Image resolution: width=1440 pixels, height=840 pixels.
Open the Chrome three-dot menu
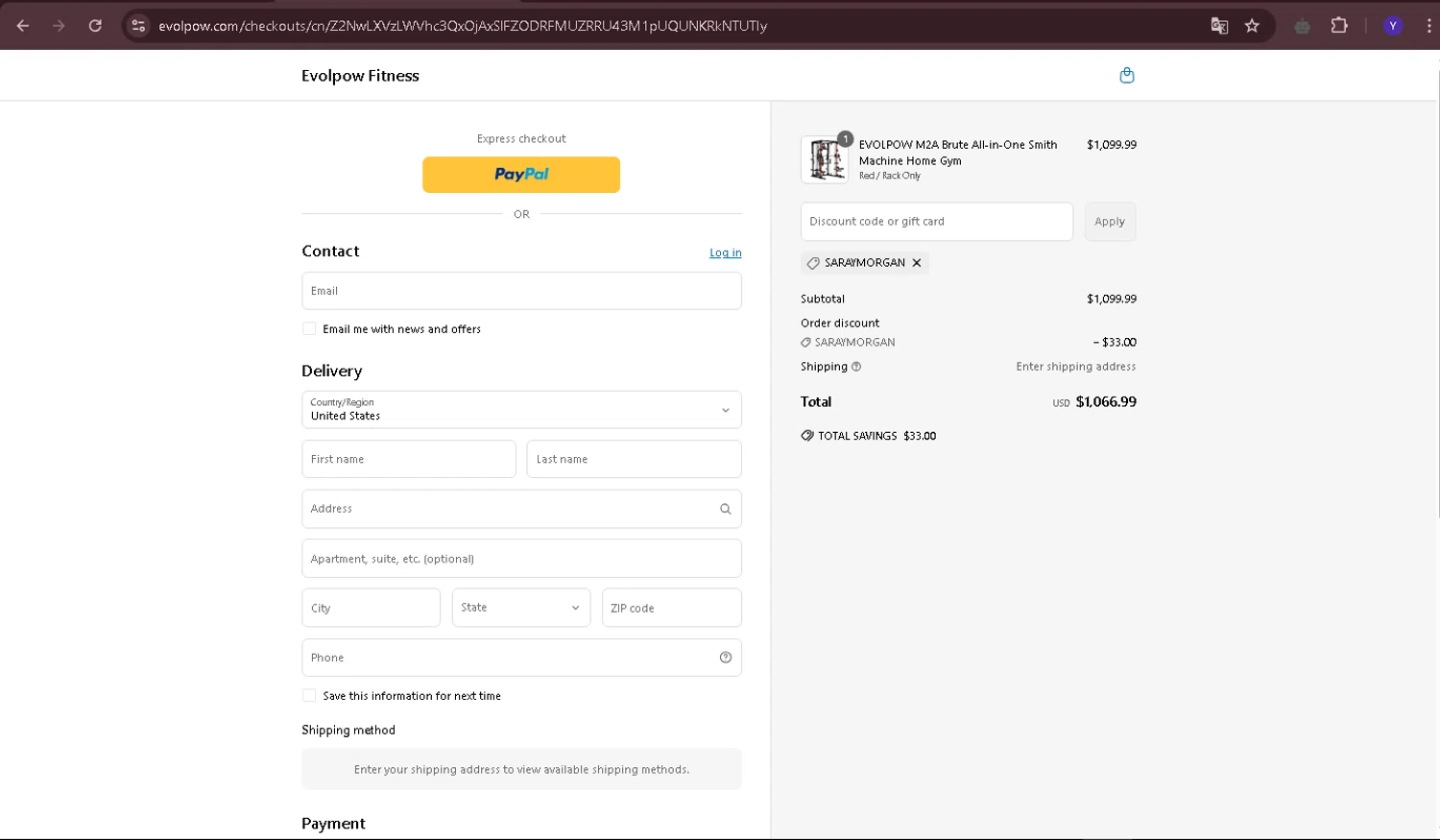tap(1428, 26)
